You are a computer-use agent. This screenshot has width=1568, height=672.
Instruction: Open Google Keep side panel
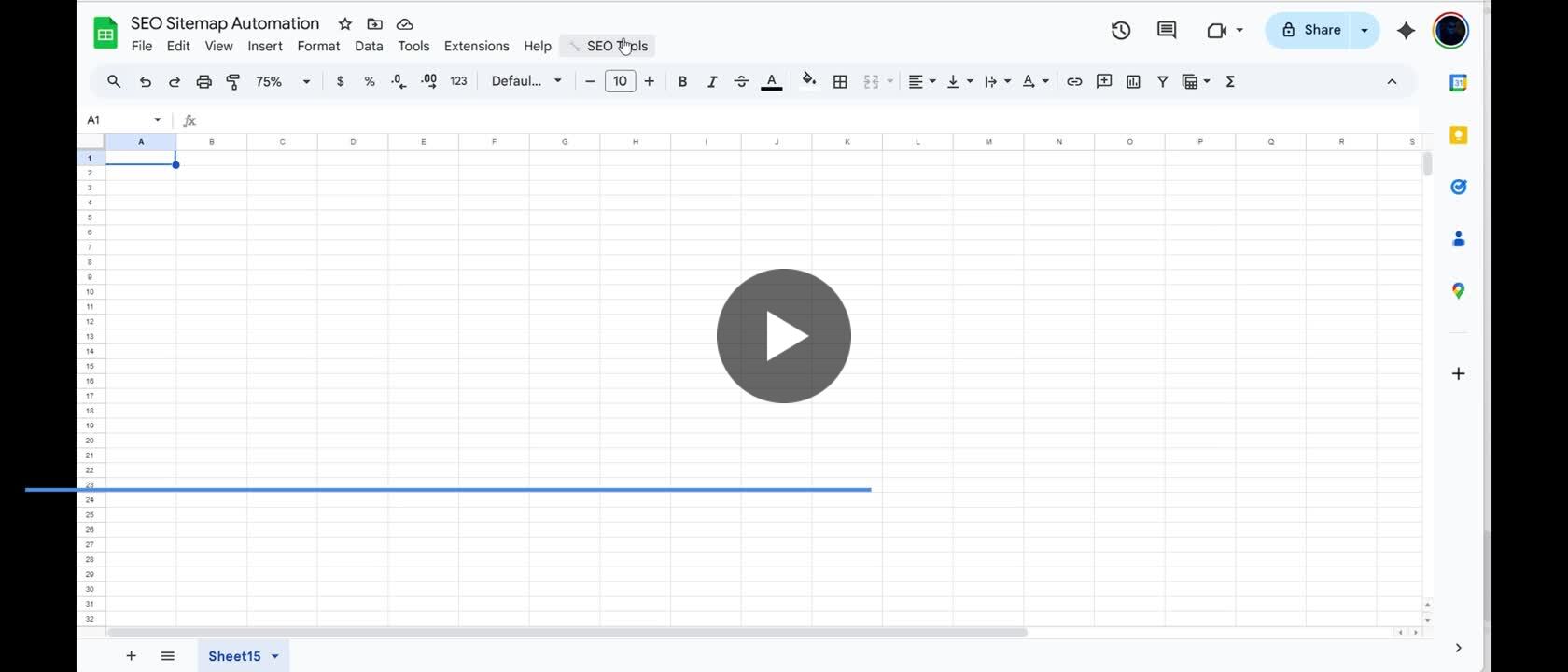point(1458,135)
